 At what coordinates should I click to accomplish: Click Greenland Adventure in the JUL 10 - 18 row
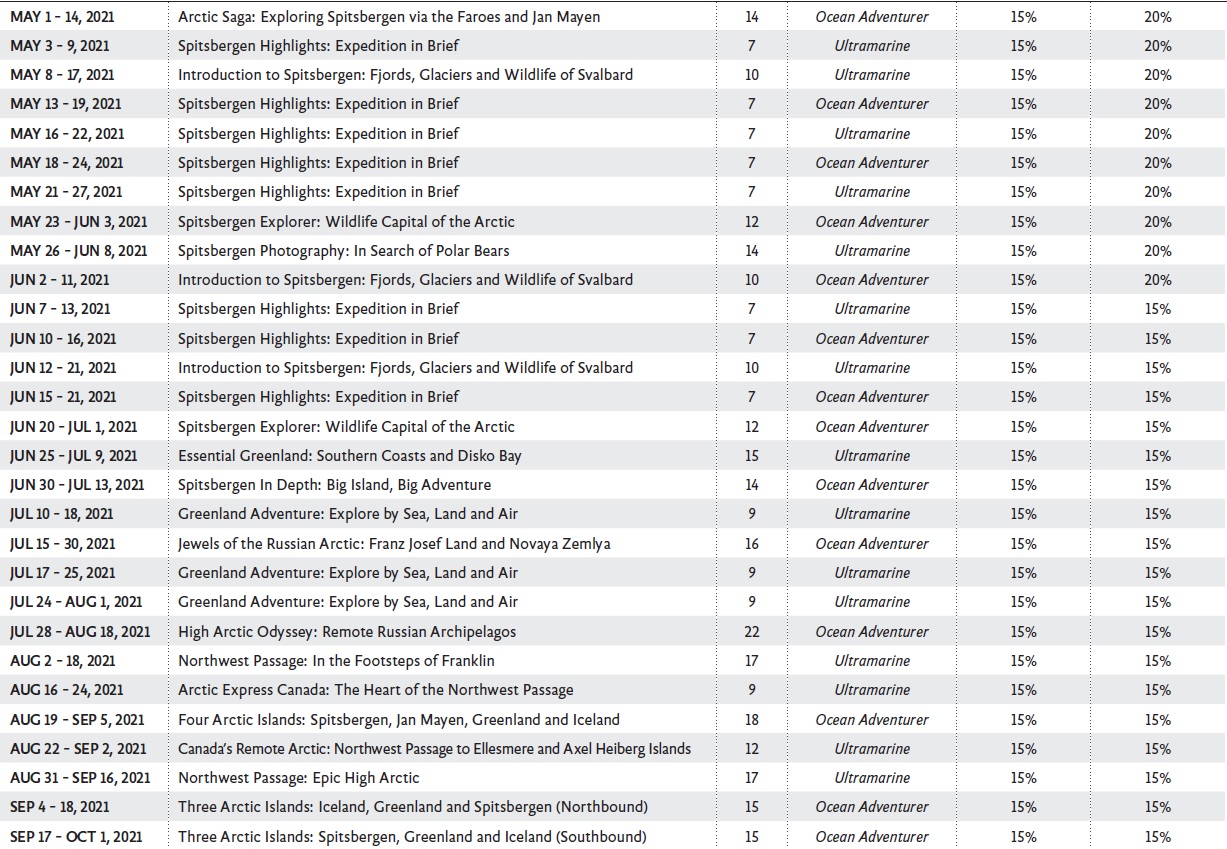pos(348,514)
